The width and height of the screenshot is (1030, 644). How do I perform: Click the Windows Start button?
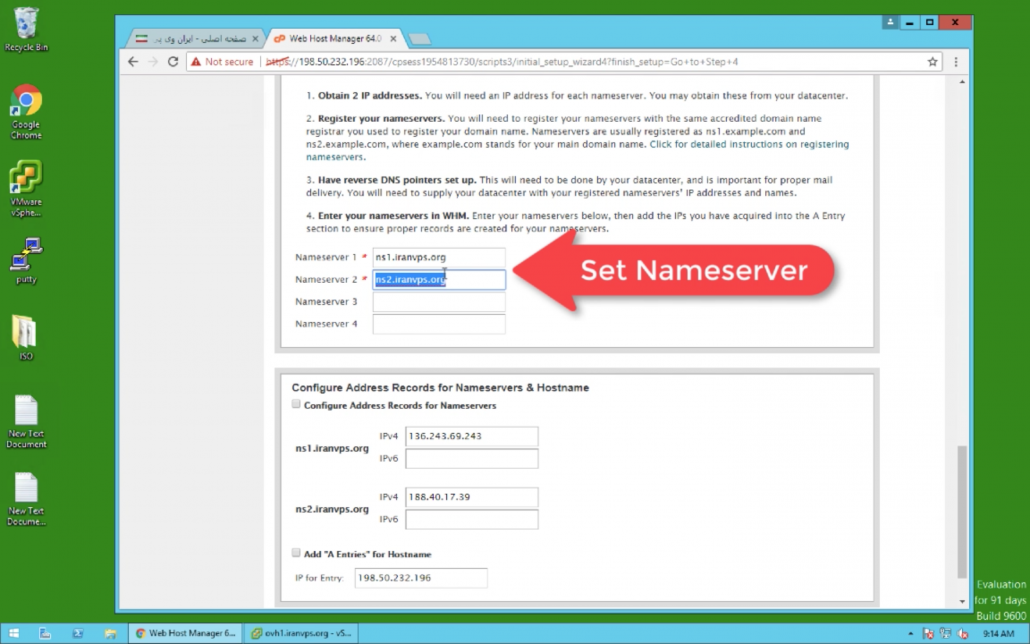coord(12,633)
